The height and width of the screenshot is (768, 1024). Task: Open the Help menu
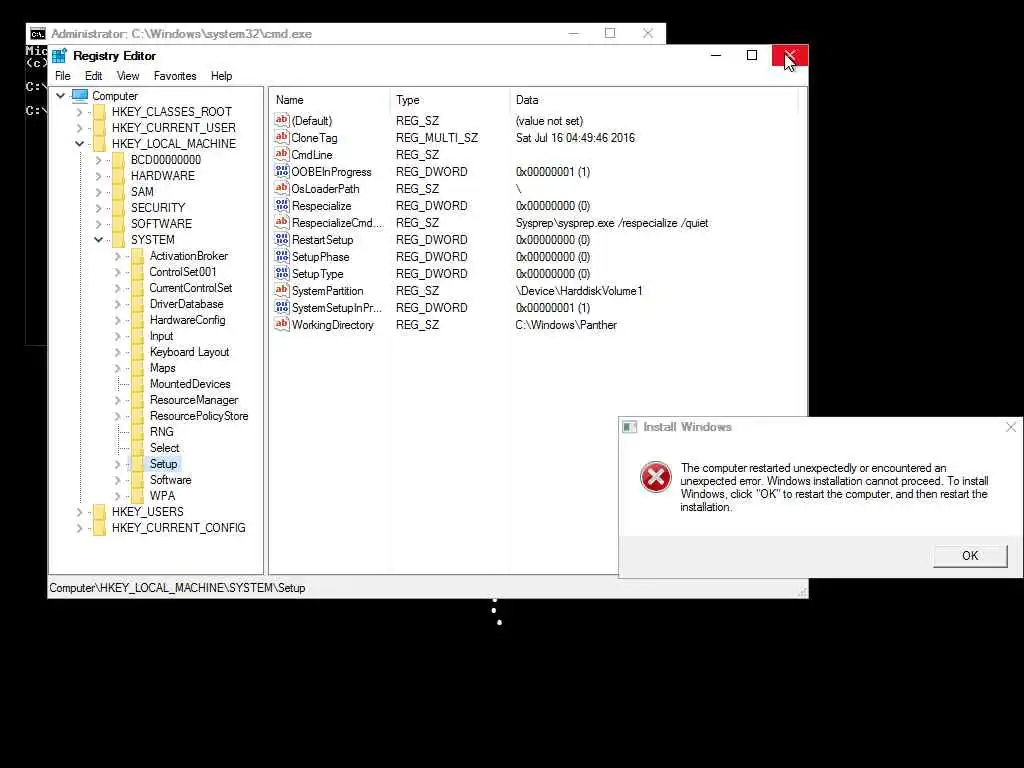221,76
